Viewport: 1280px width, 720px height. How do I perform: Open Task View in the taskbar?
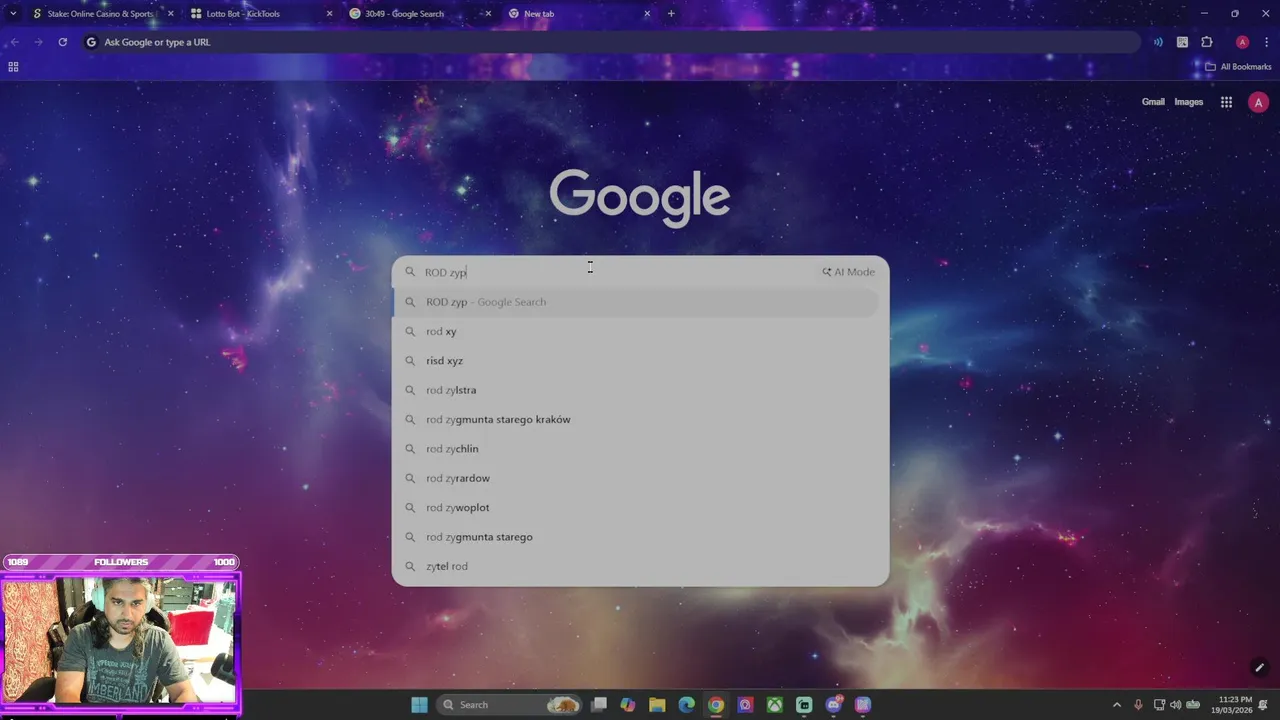tap(599, 705)
